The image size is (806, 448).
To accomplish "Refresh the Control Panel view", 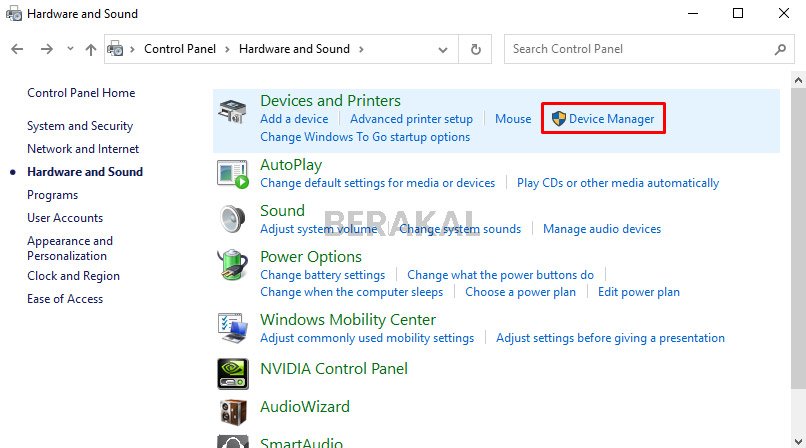I will click(476, 49).
